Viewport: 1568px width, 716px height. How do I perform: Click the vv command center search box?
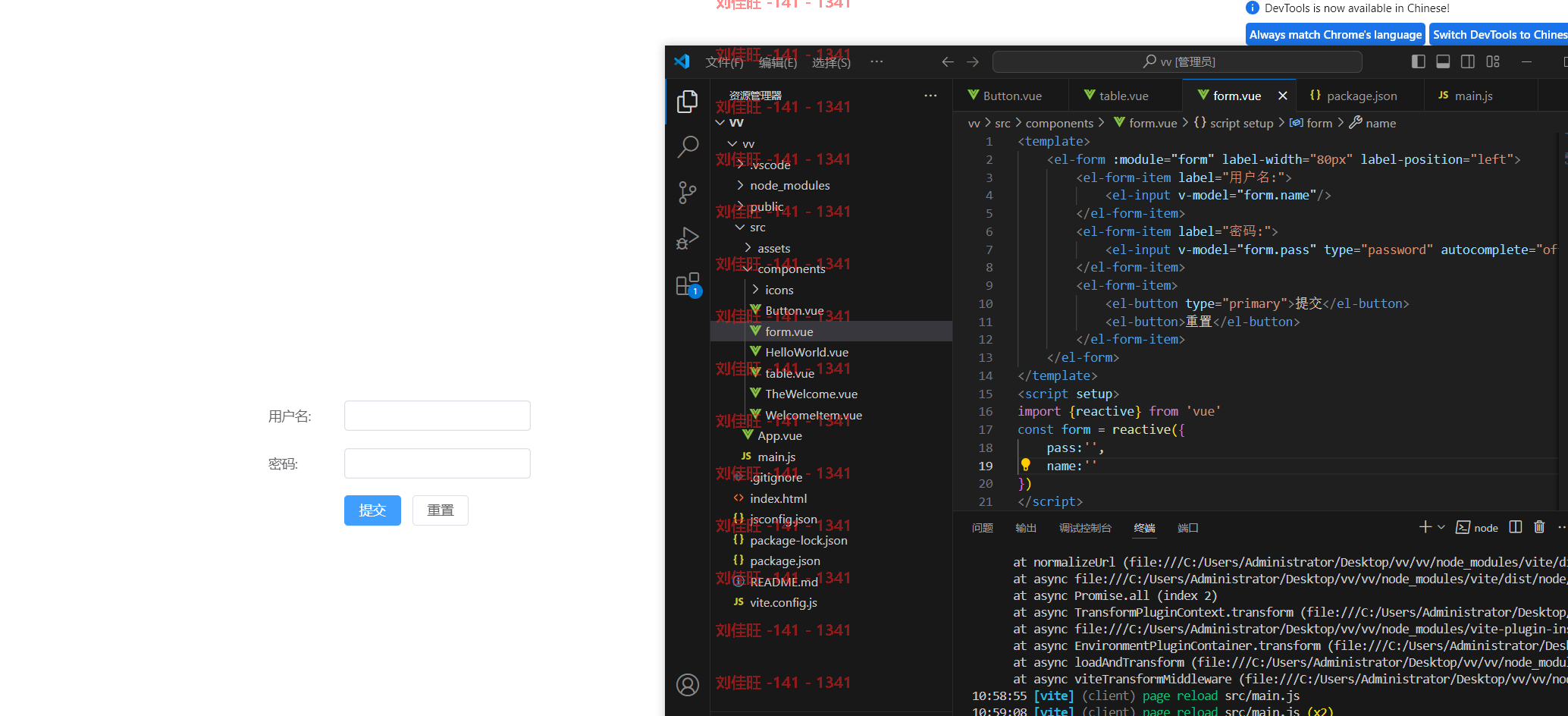1177,61
